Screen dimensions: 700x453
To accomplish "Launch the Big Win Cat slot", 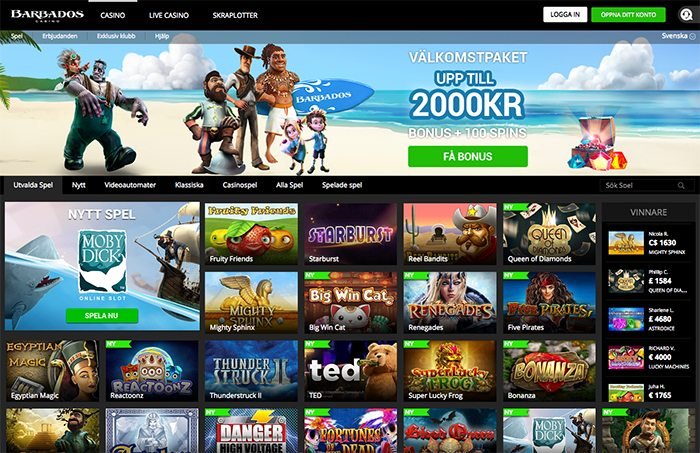I will pos(350,303).
